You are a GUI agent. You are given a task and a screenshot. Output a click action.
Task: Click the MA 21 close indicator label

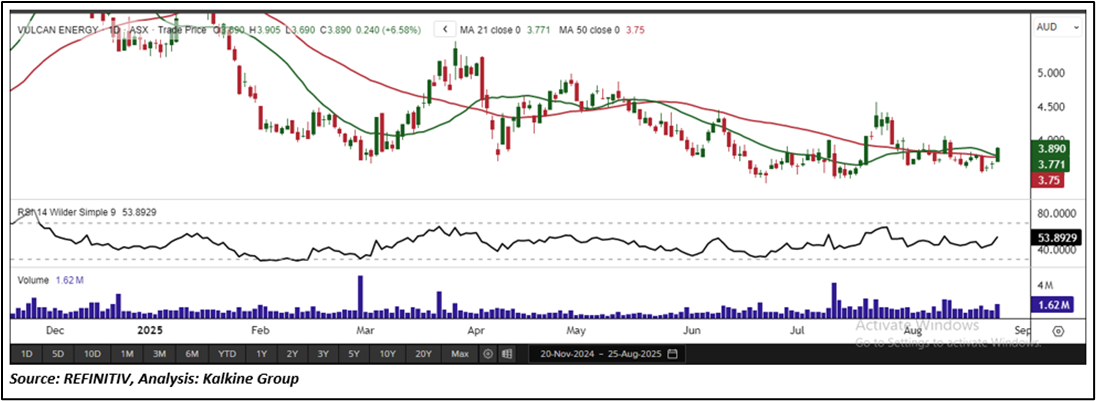tap(490, 30)
